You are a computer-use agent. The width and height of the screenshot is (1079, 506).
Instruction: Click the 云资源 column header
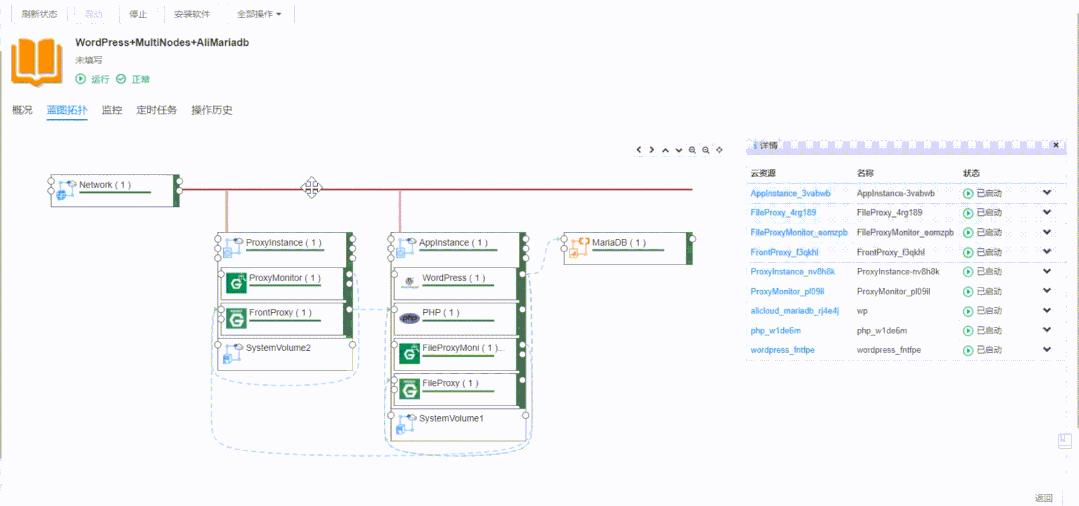[762, 173]
